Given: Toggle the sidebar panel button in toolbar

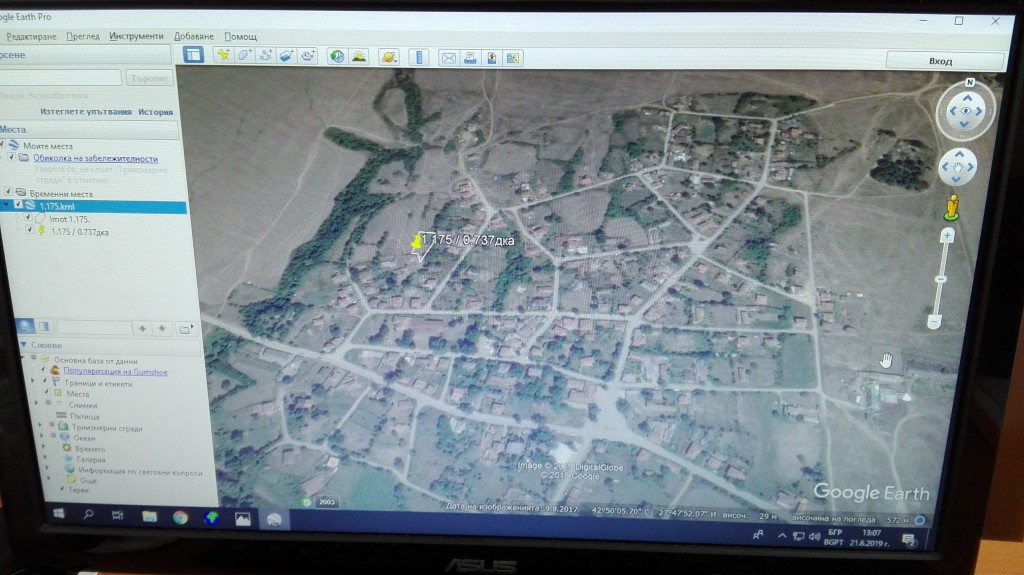Looking at the screenshot, I should pos(194,55).
